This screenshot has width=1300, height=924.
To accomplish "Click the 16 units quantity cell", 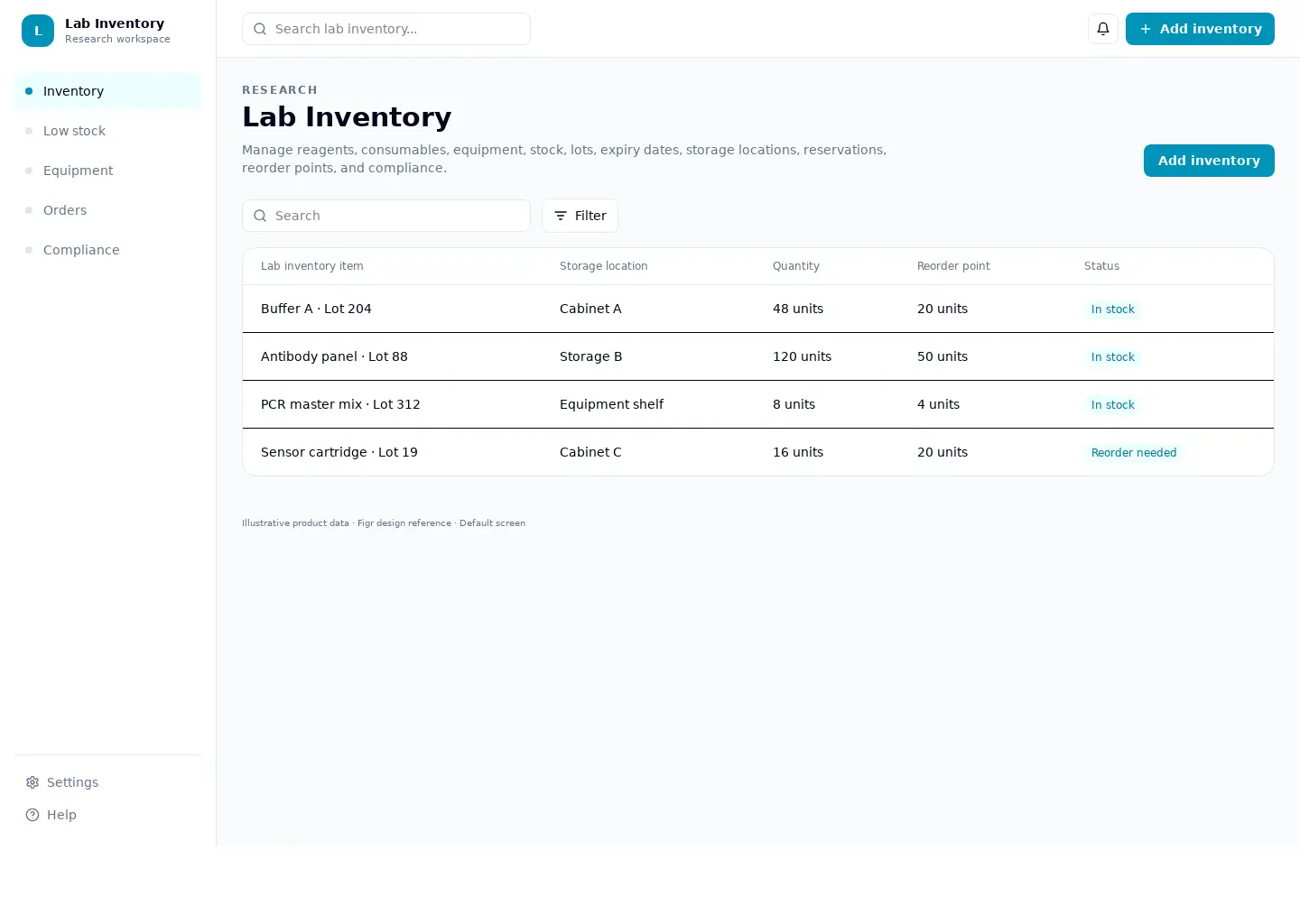I will pos(798,452).
